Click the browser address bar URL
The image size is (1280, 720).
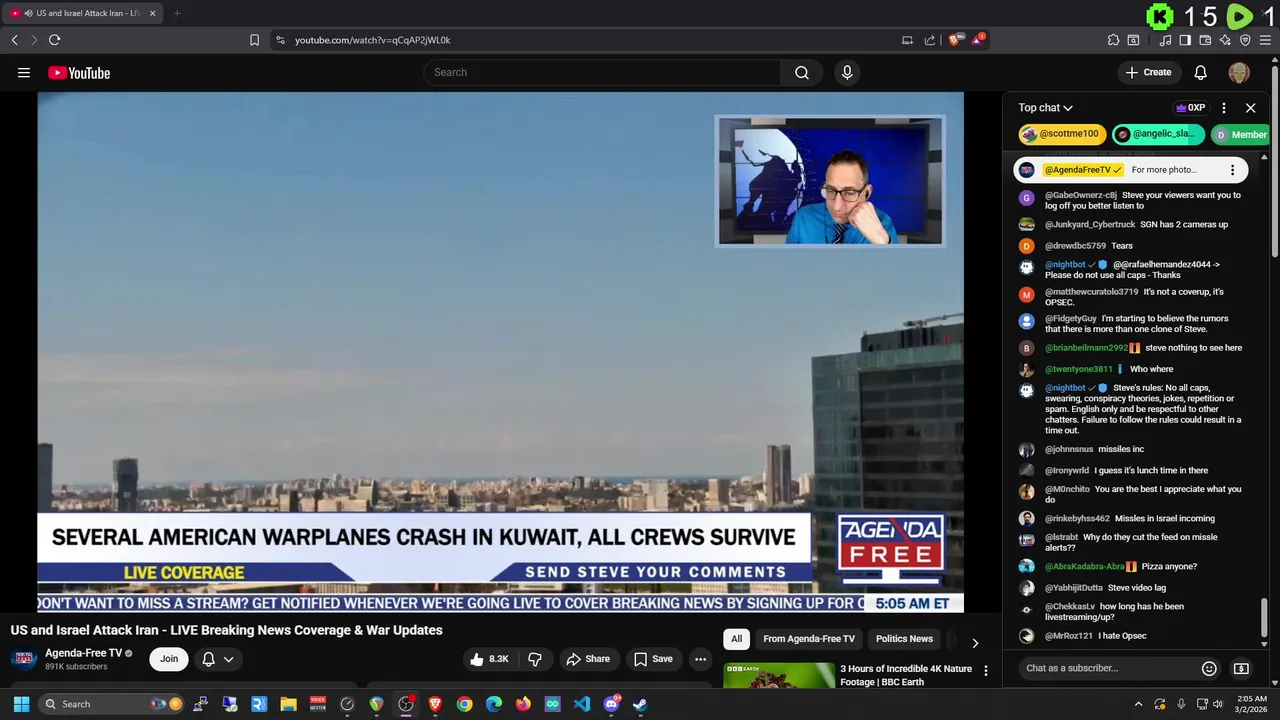[x=372, y=40]
